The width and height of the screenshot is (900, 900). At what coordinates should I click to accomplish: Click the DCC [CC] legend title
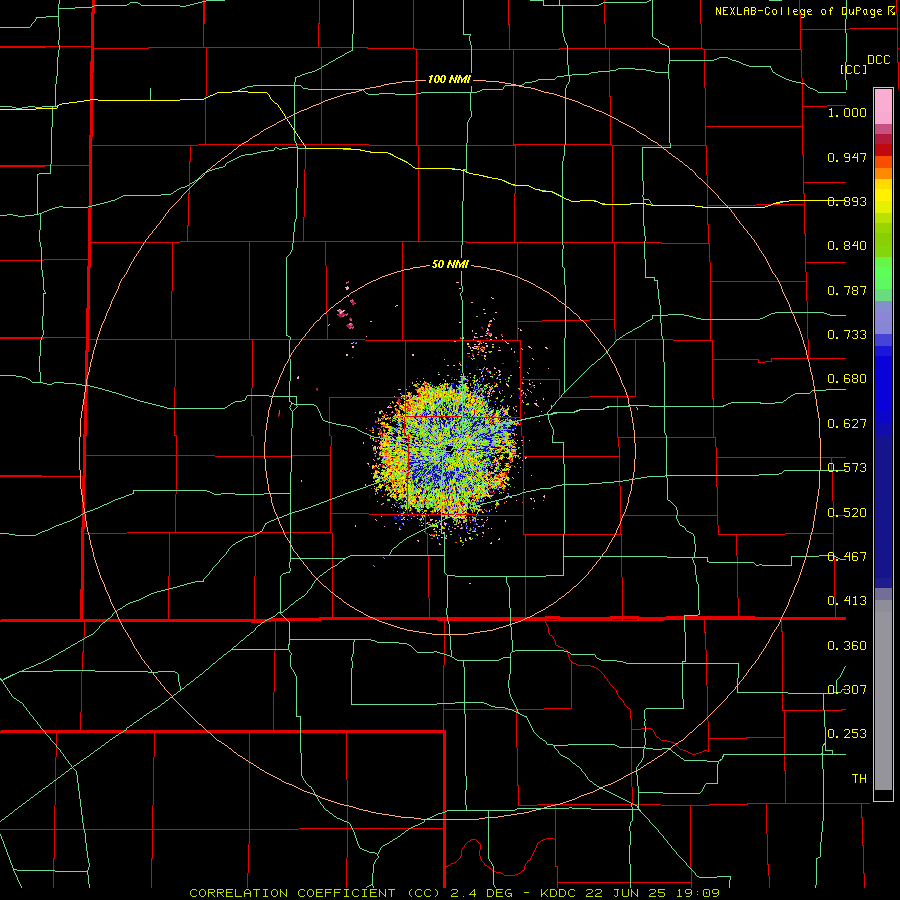click(865, 64)
